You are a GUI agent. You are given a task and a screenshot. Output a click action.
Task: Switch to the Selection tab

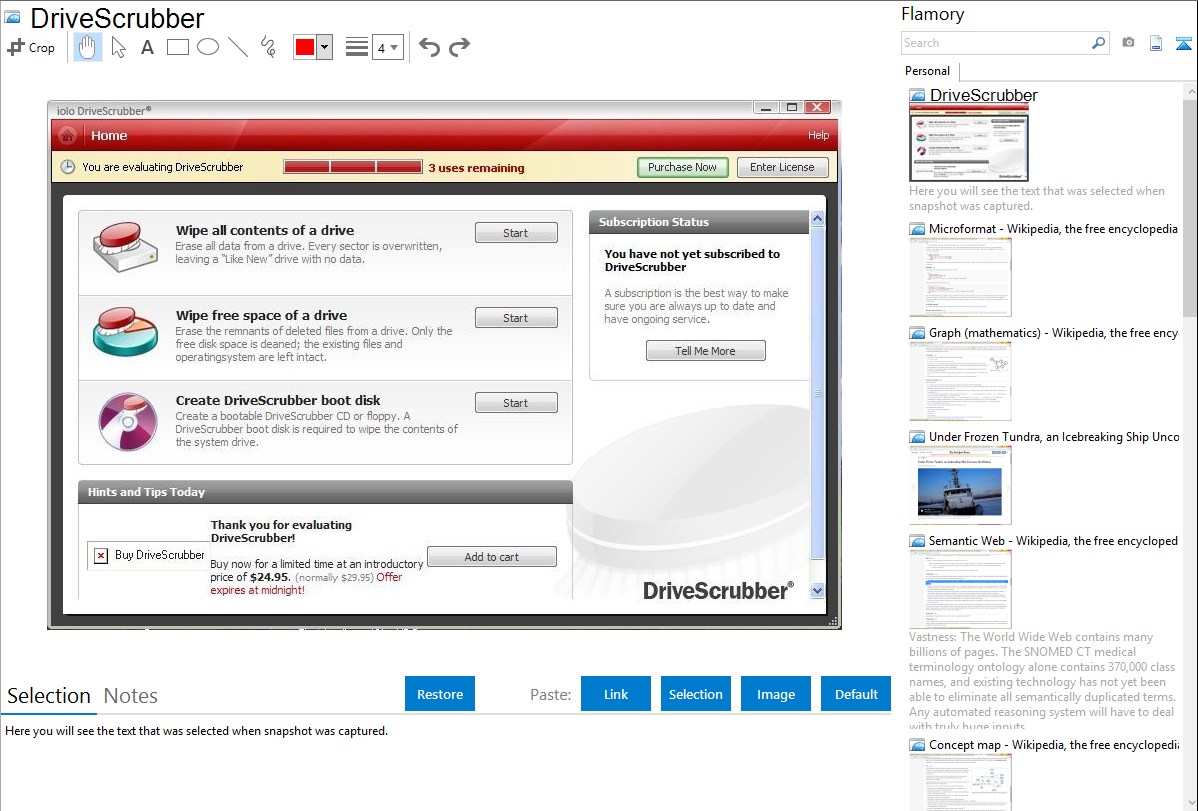(49, 696)
